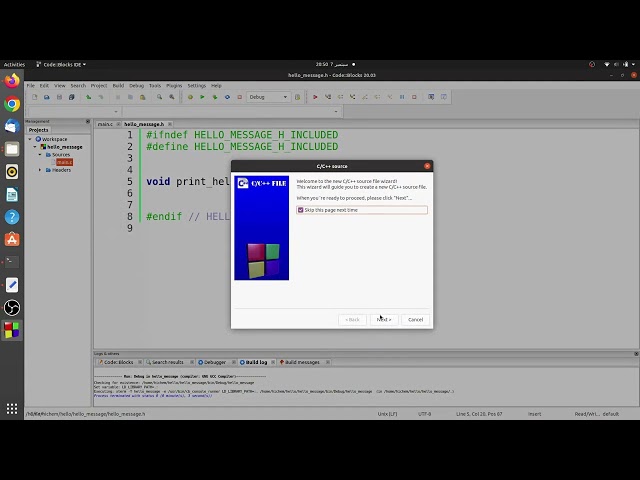
Task: Click the Break debugger pause icon
Action: [402, 97]
